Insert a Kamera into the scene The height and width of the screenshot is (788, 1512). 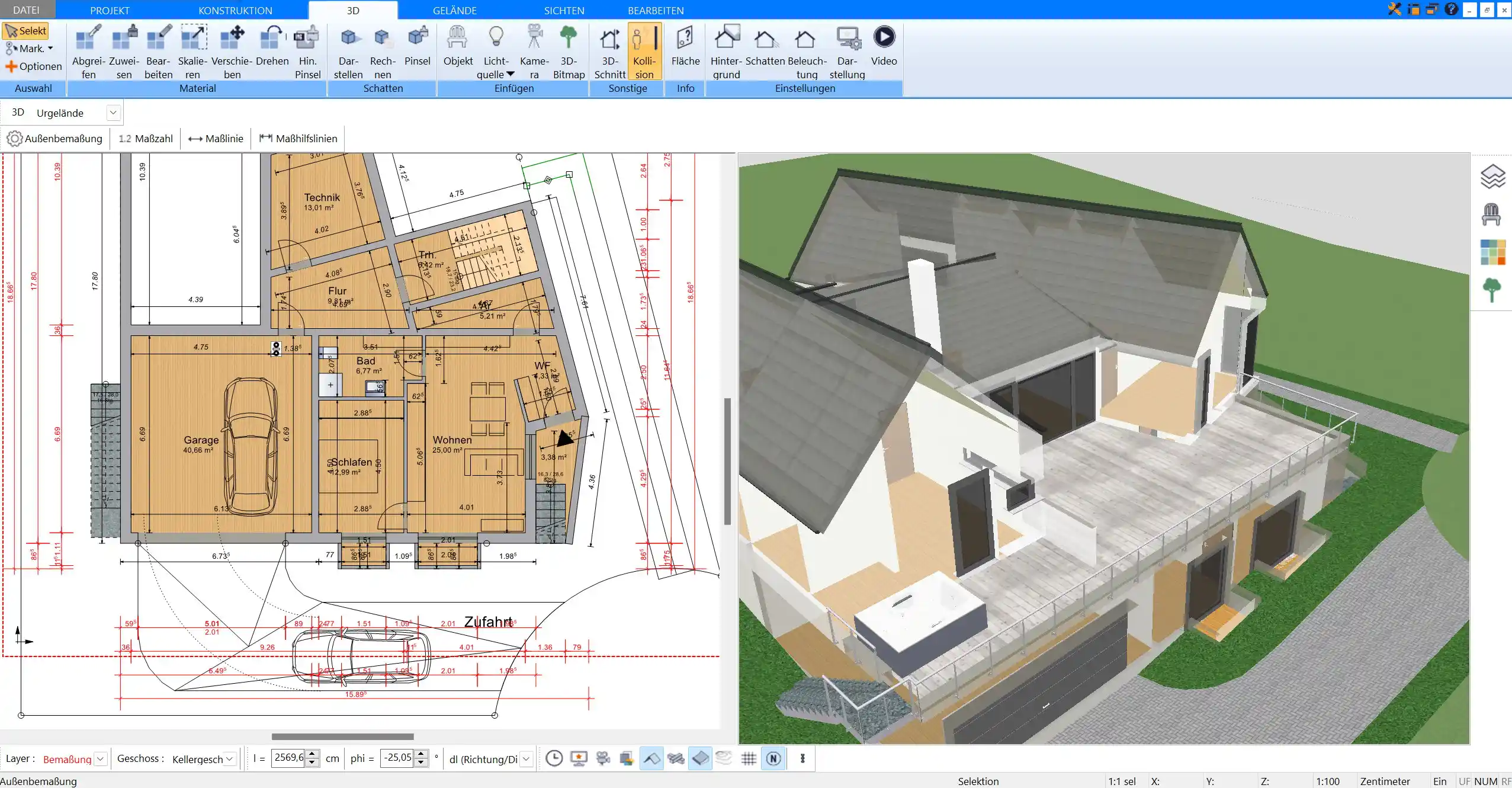pos(534,52)
